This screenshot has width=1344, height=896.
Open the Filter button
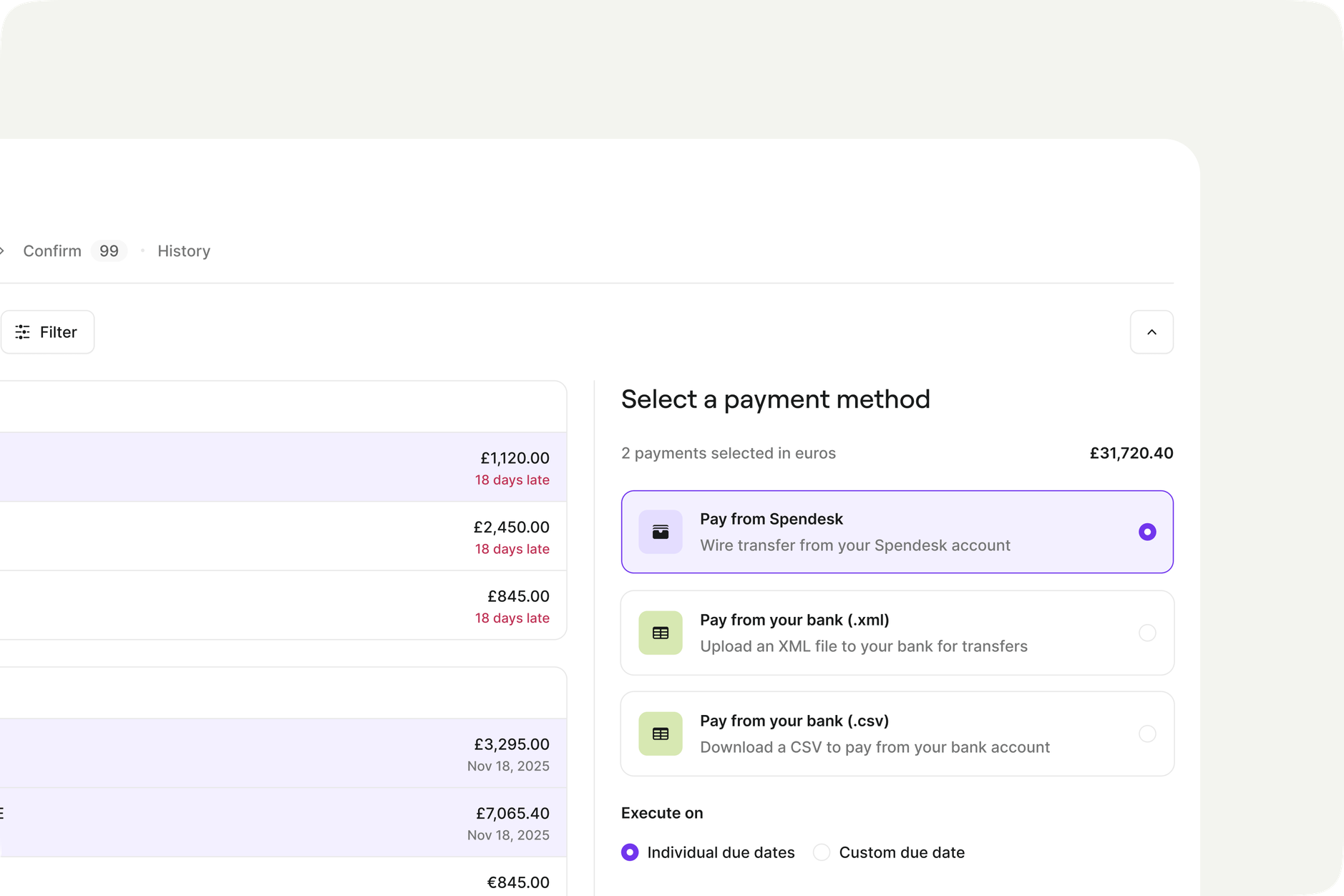tap(47, 332)
